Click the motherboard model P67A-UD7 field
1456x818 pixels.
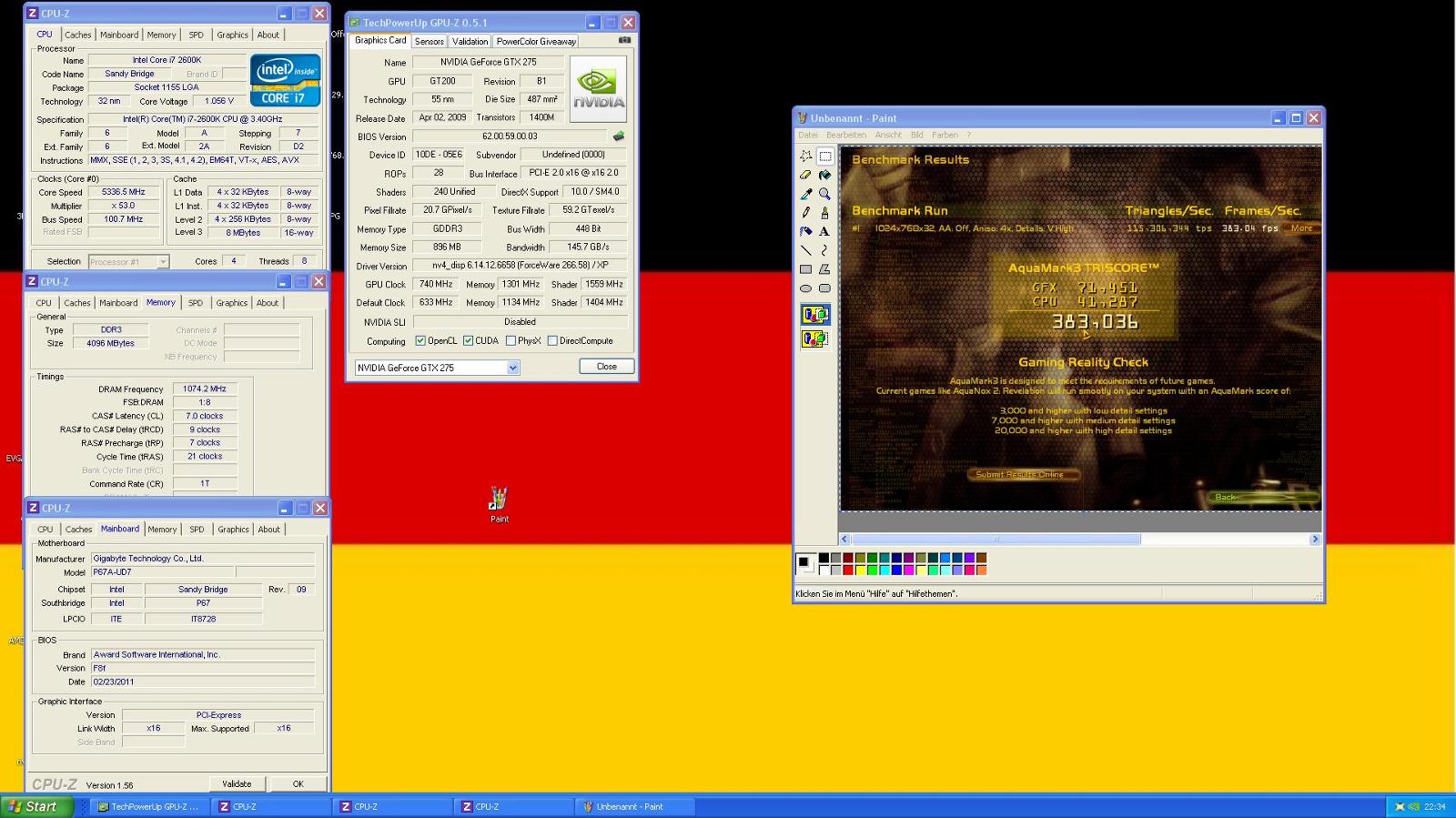[162, 572]
